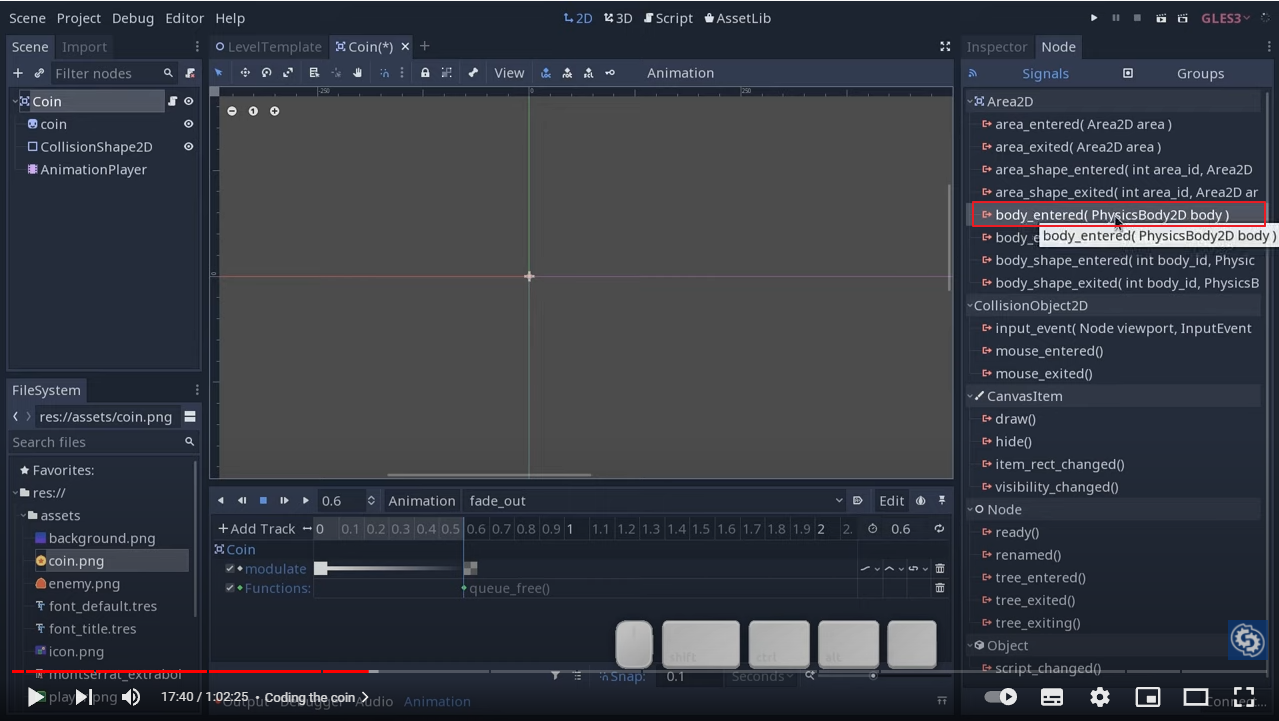Screen dimensions: 1279x721
Task: Zoom in the canvas with plus button
Action: (275, 111)
